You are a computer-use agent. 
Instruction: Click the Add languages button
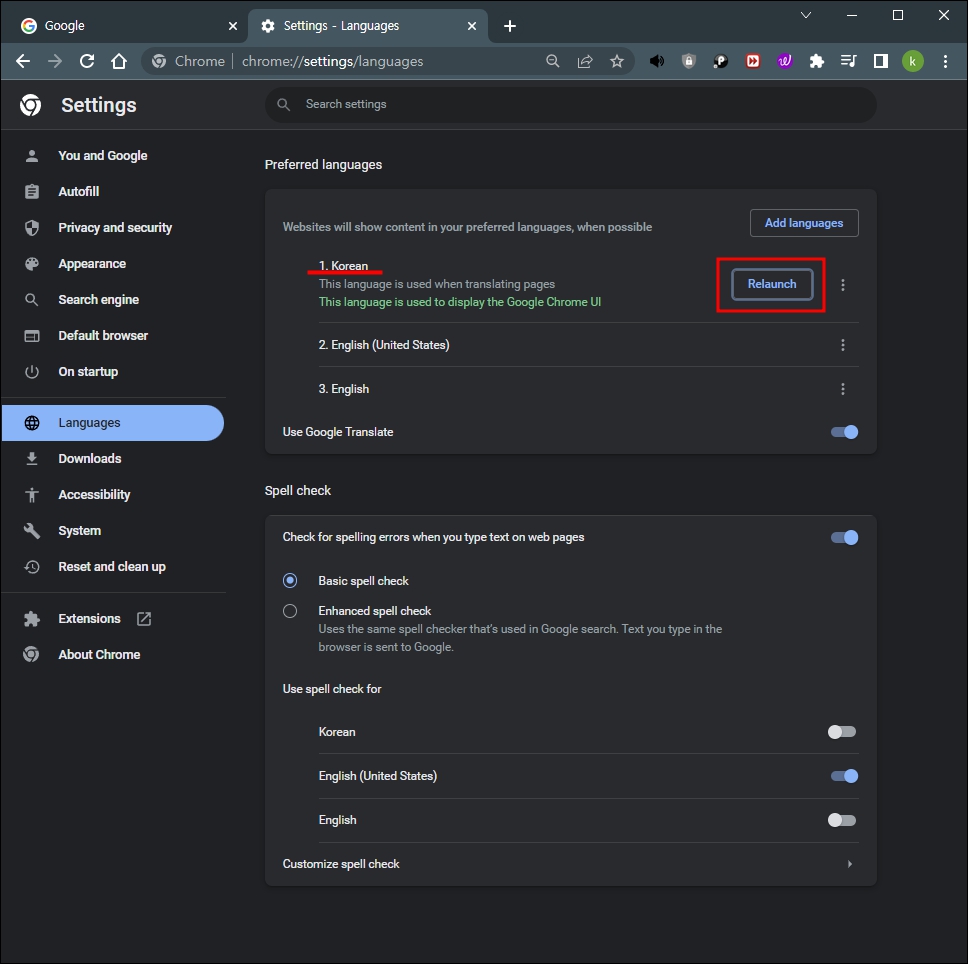(x=804, y=223)
